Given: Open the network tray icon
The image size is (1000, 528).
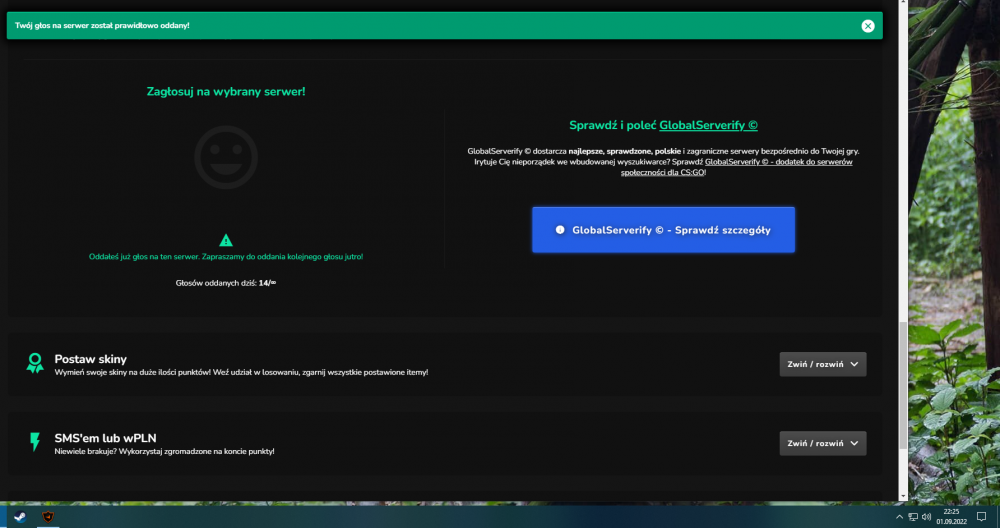Looking at the screenshot, I should tap(913, 517).
